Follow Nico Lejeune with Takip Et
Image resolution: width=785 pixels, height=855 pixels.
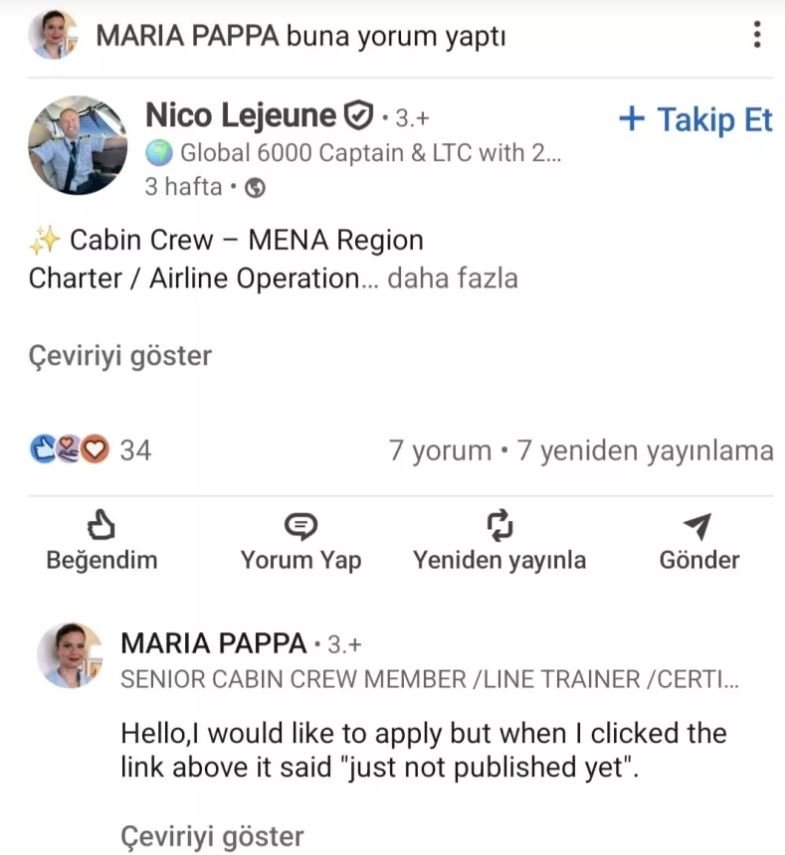(x=696, y=120)
